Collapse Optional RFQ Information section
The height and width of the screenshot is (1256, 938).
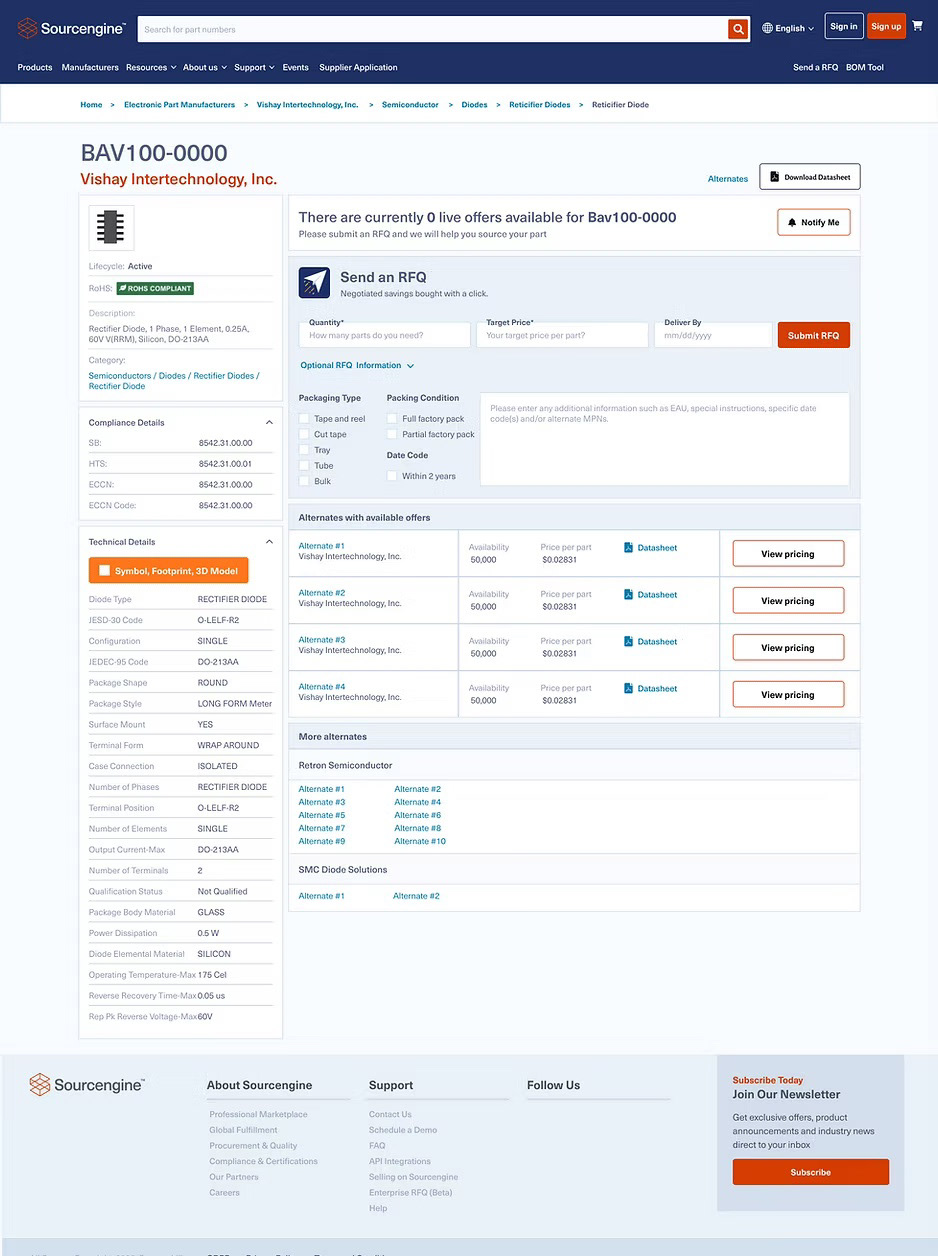[x=358, y=366]
